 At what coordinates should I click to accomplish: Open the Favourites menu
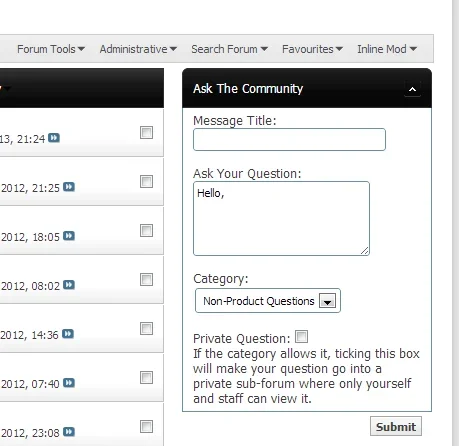312,49
